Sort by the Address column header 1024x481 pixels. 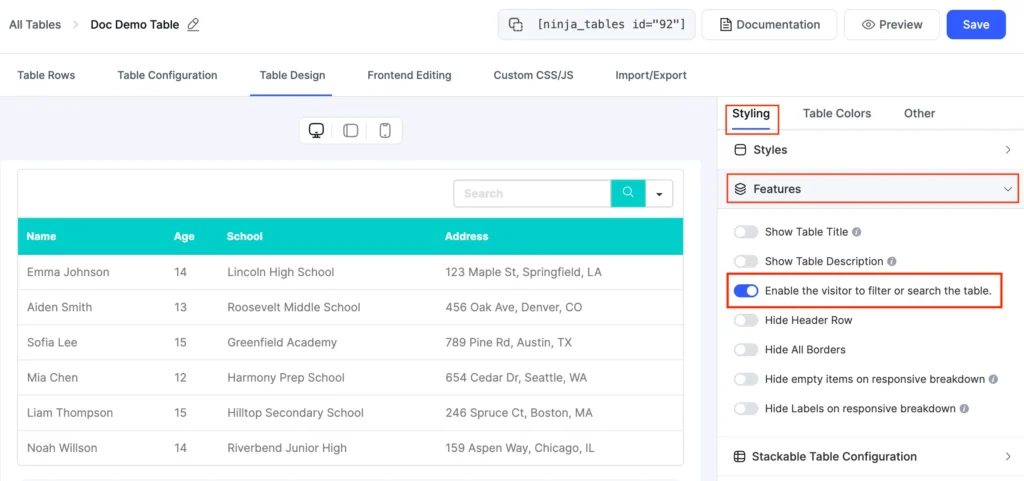point(466,236)
